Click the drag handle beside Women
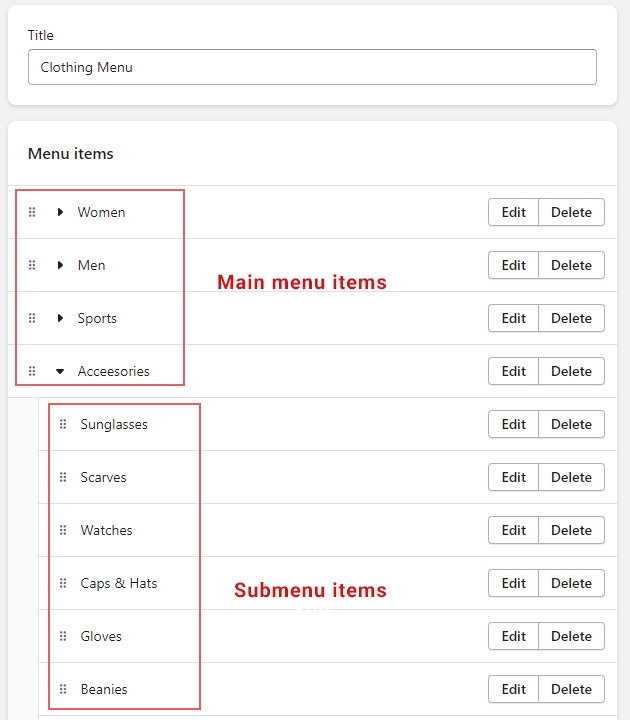This screenshot has height=720, width=630. pos(32,212)
